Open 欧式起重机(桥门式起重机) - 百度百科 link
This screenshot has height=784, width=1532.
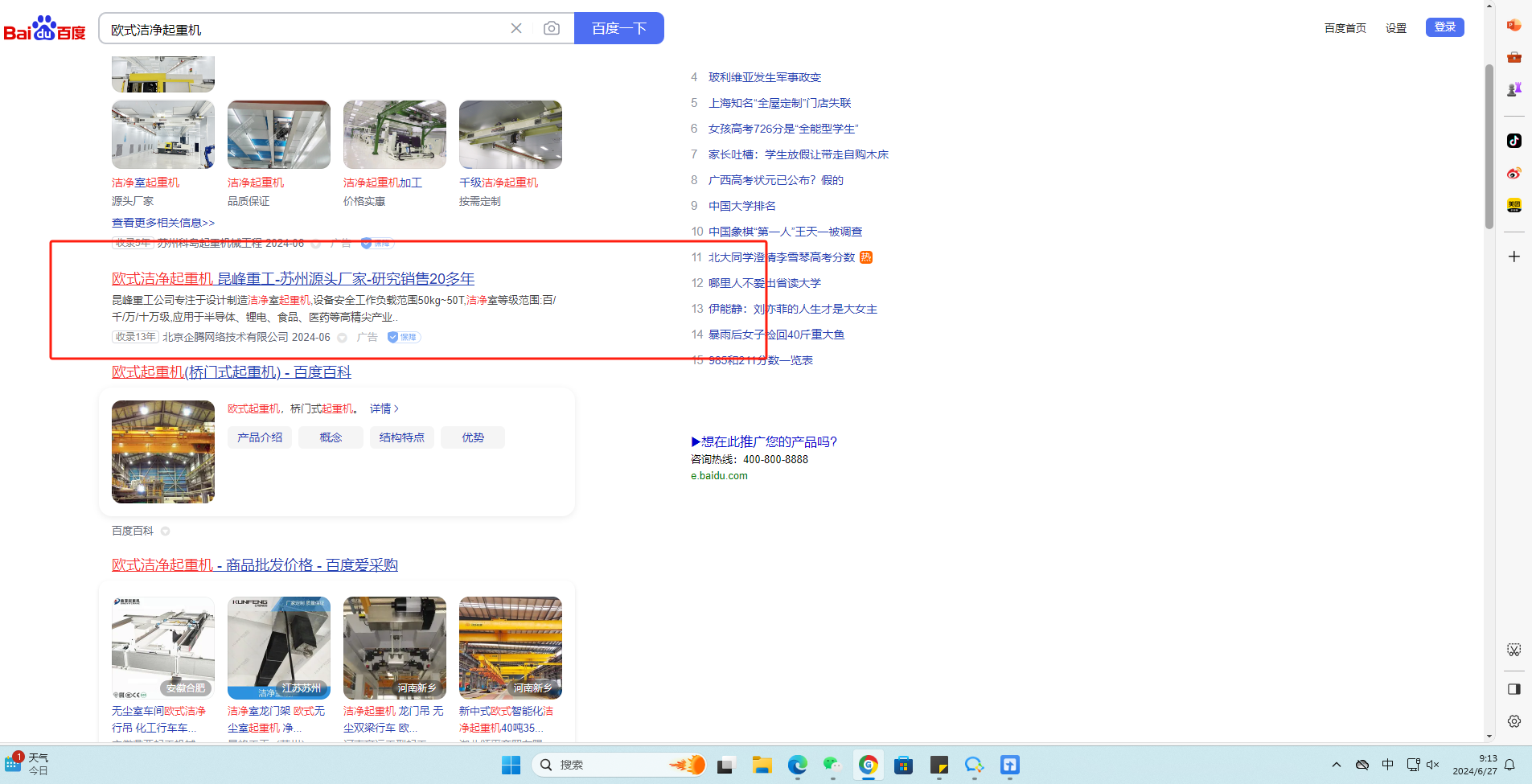(x=232, y=372)
